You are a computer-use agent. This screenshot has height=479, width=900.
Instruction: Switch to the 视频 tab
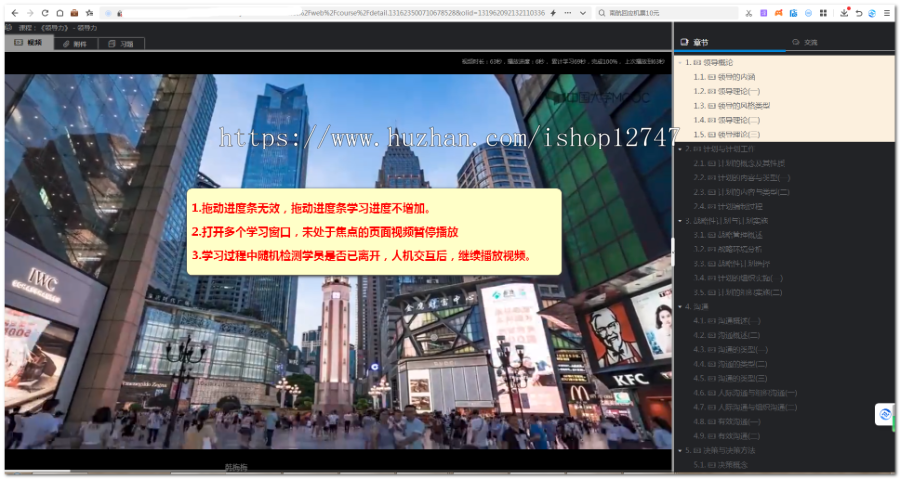tap(29, 43)
